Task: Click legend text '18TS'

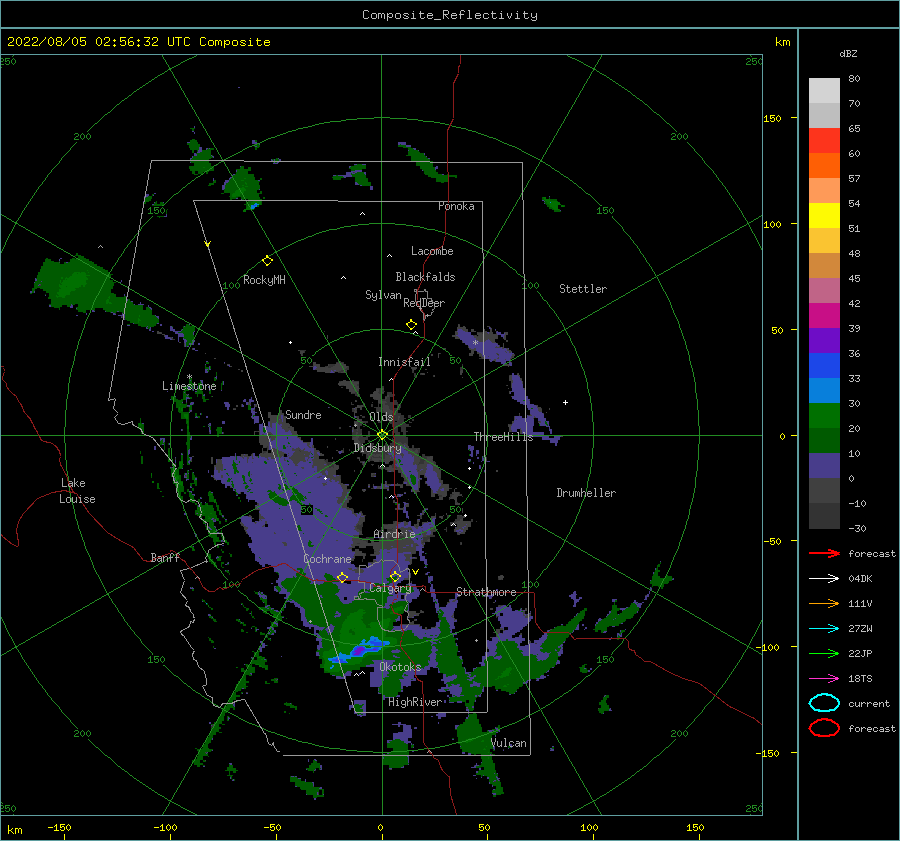Action: point(860,679)
